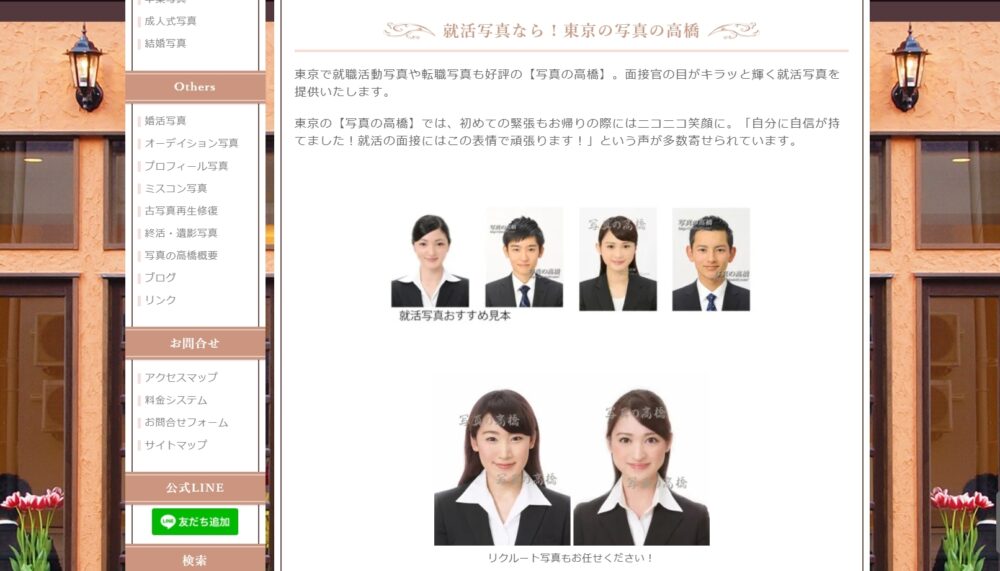Image resolution: width=1000 pixels, height=571 pixels.
Task: View 料金システム page
Action: pos(175,400)
